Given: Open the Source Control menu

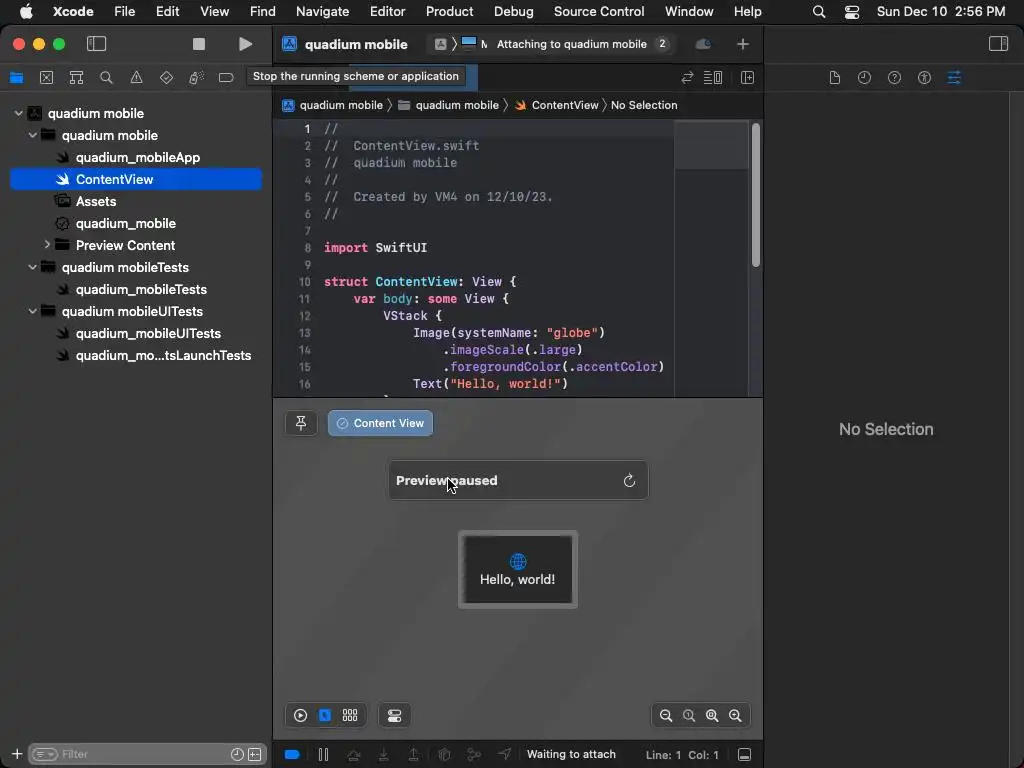Looking at the screenshot, I should click(599, 11).
